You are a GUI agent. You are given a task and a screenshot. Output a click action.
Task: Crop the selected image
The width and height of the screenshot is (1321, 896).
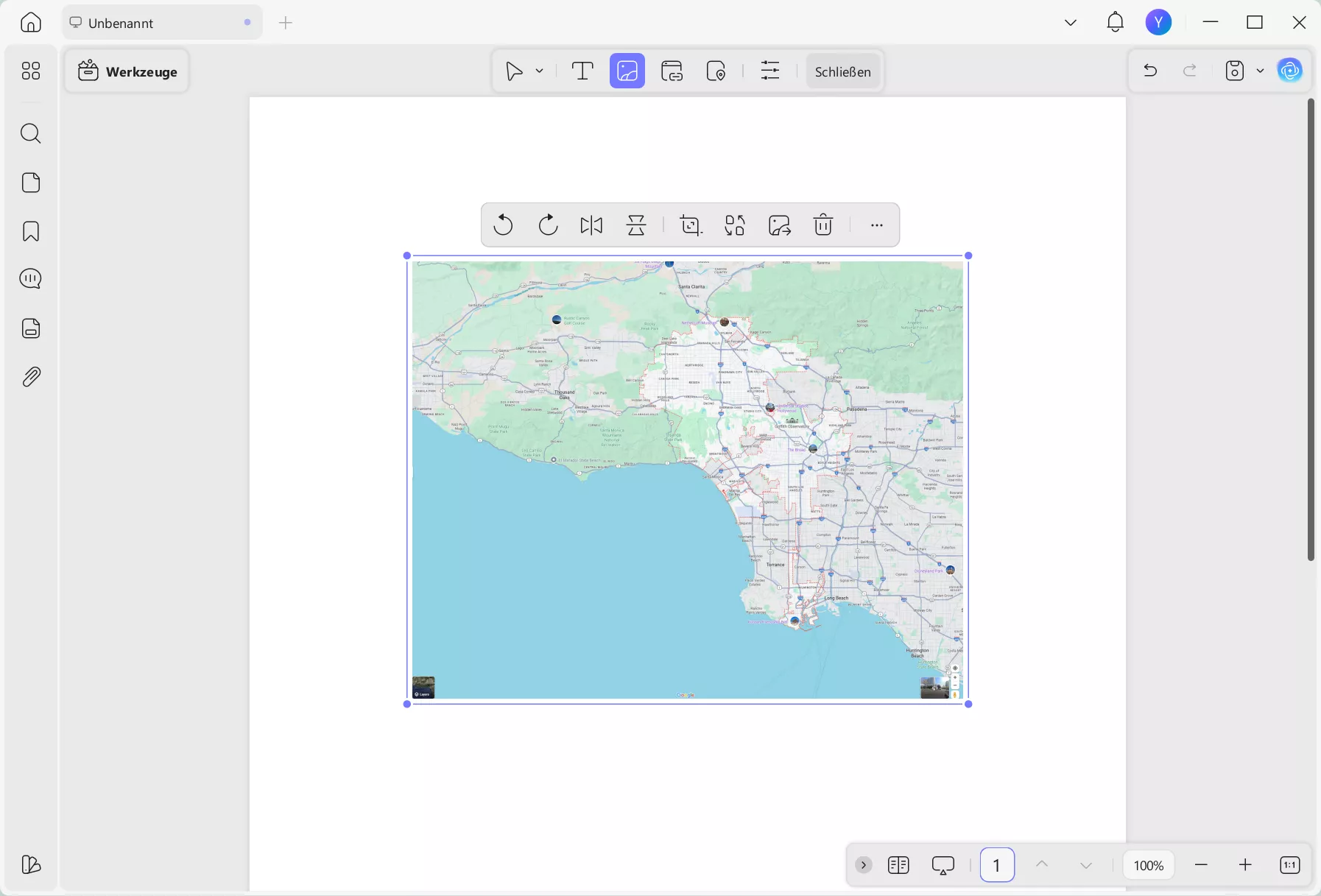click(691, 225)
